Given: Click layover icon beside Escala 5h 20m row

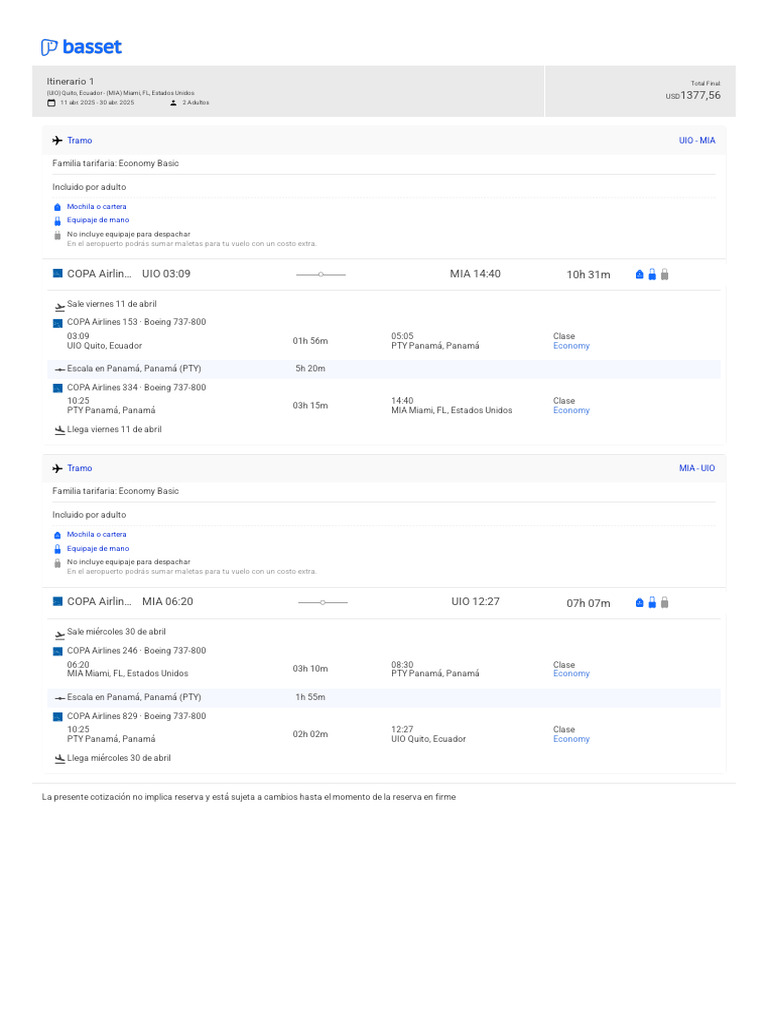Looking at the screenshot, I should click(59, 370).
